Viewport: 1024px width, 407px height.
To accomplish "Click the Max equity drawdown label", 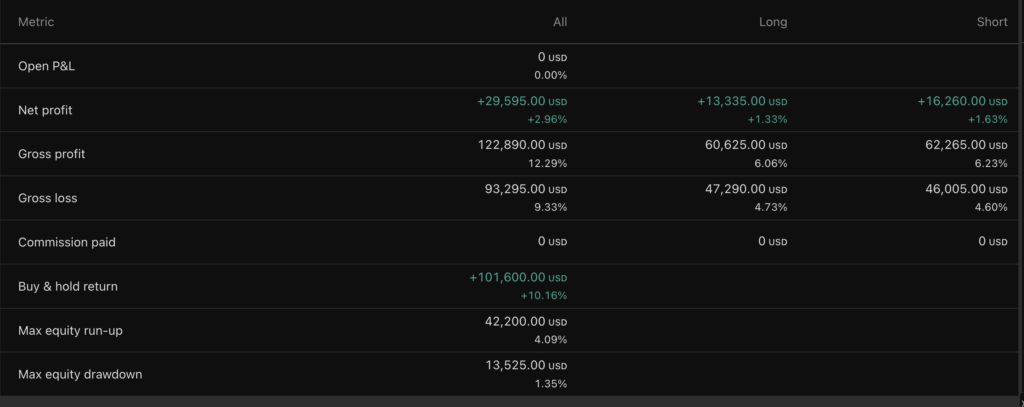I will 80,374.
